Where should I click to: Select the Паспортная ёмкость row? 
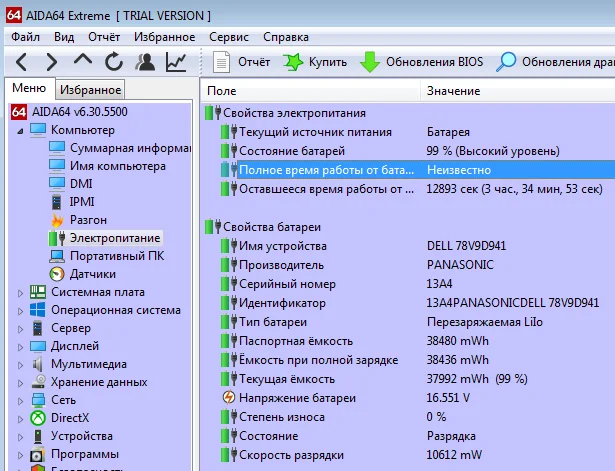coord(408,341)
